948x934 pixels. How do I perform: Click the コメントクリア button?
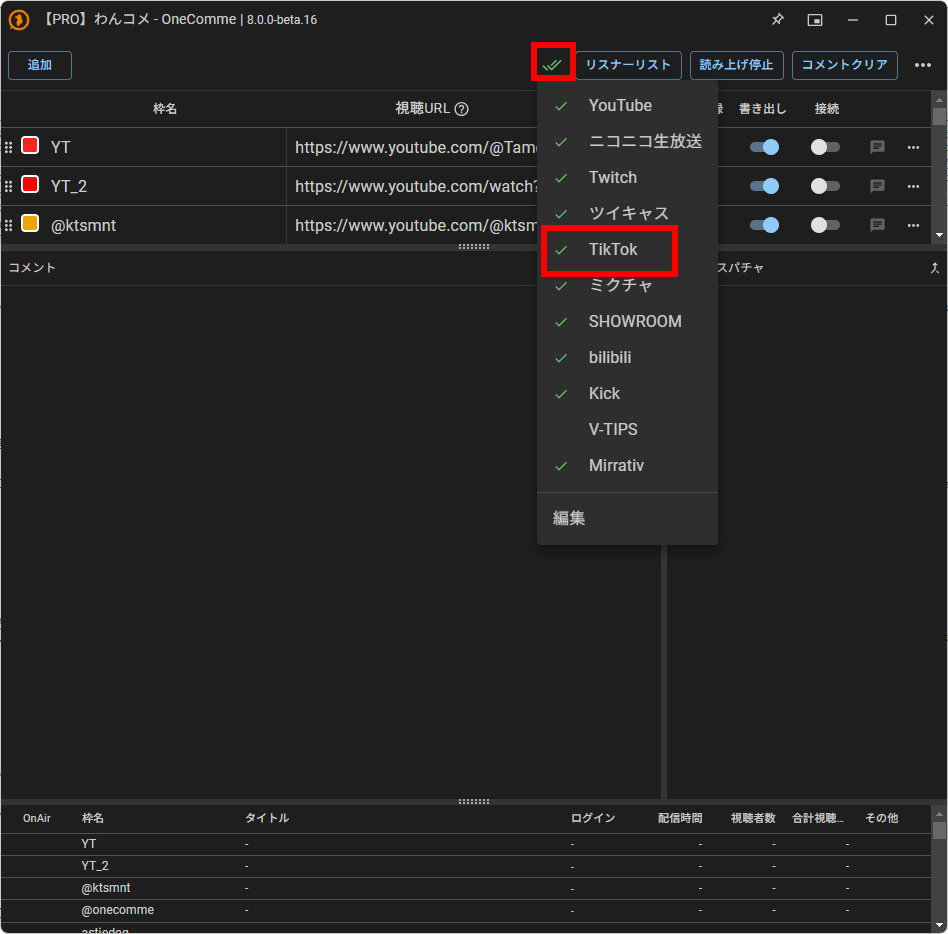point(845,65)
